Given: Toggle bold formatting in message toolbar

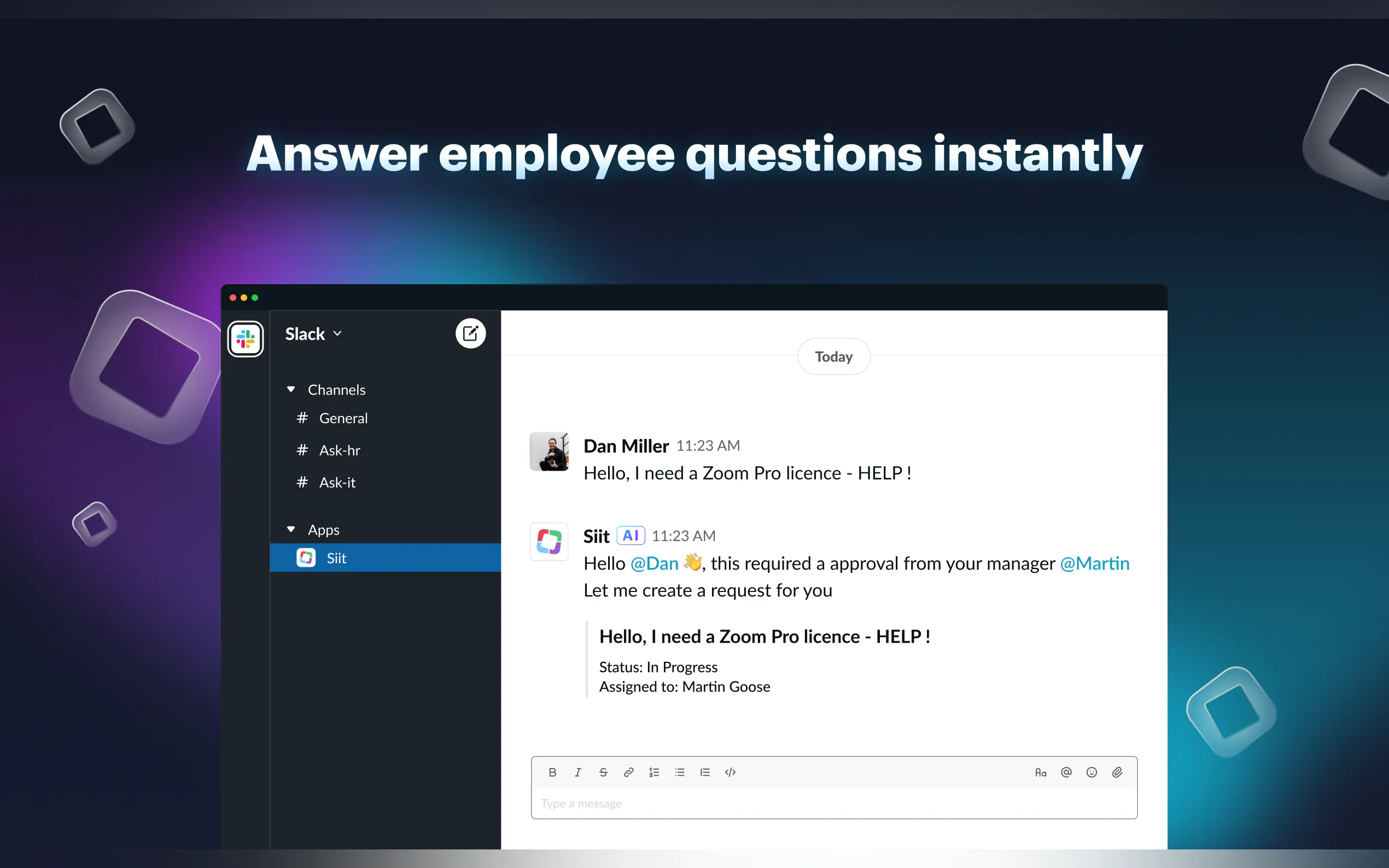Looking at the screenshot, I should click(x=552, y=772).
